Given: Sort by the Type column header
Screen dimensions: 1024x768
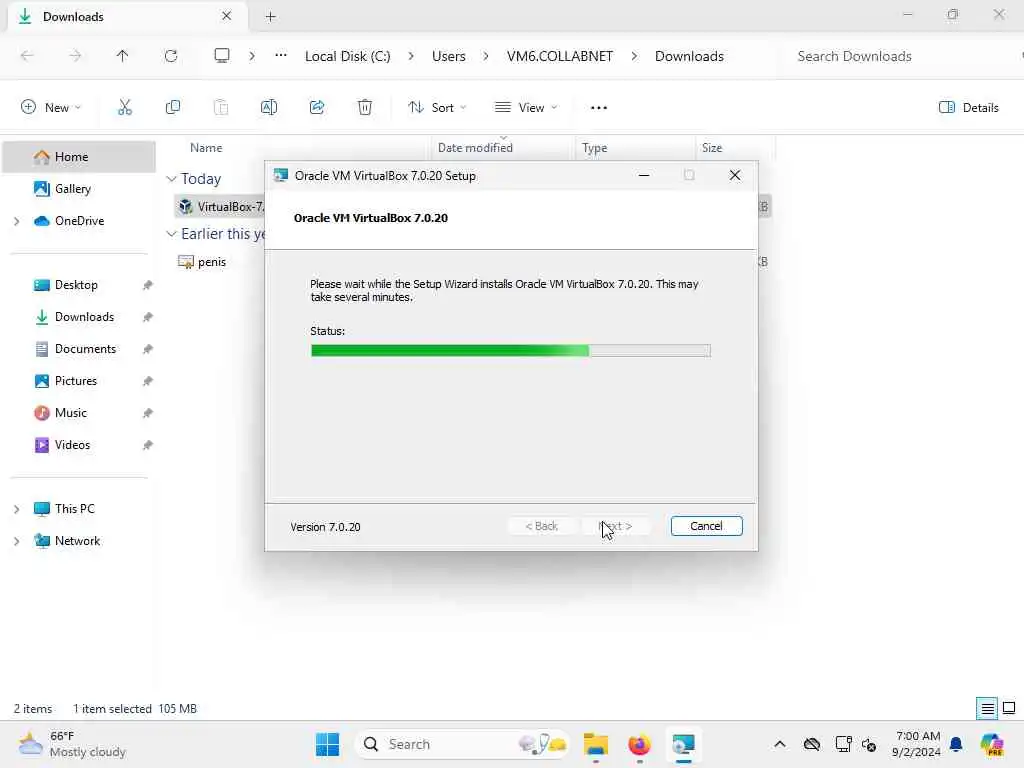Looking at the screenshot, I should [594, 148].
